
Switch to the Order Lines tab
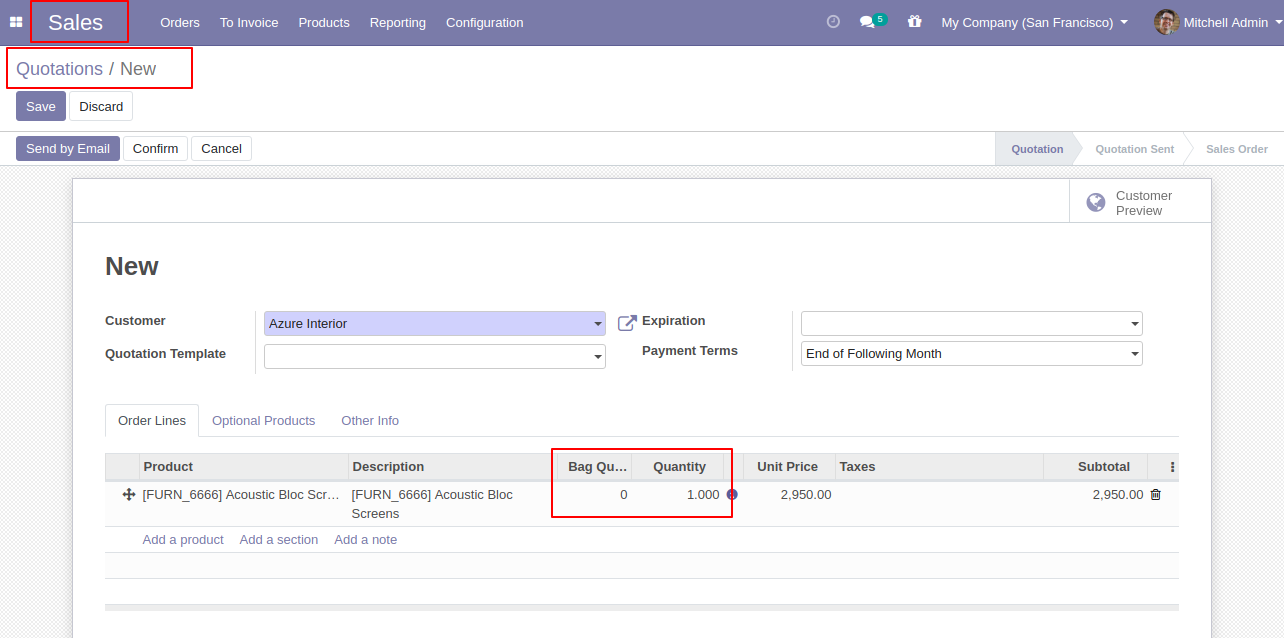coord(152,421)
